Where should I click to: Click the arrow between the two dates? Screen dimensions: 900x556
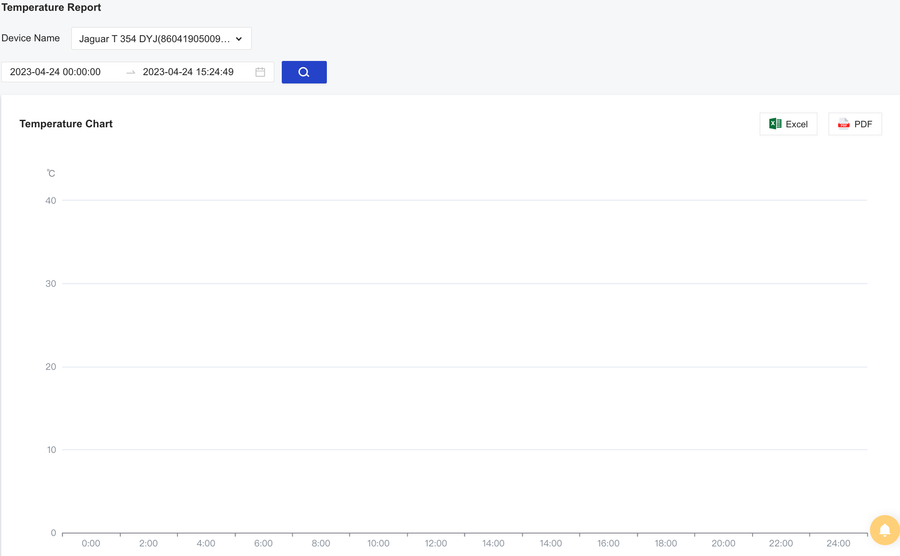(130, 72)
